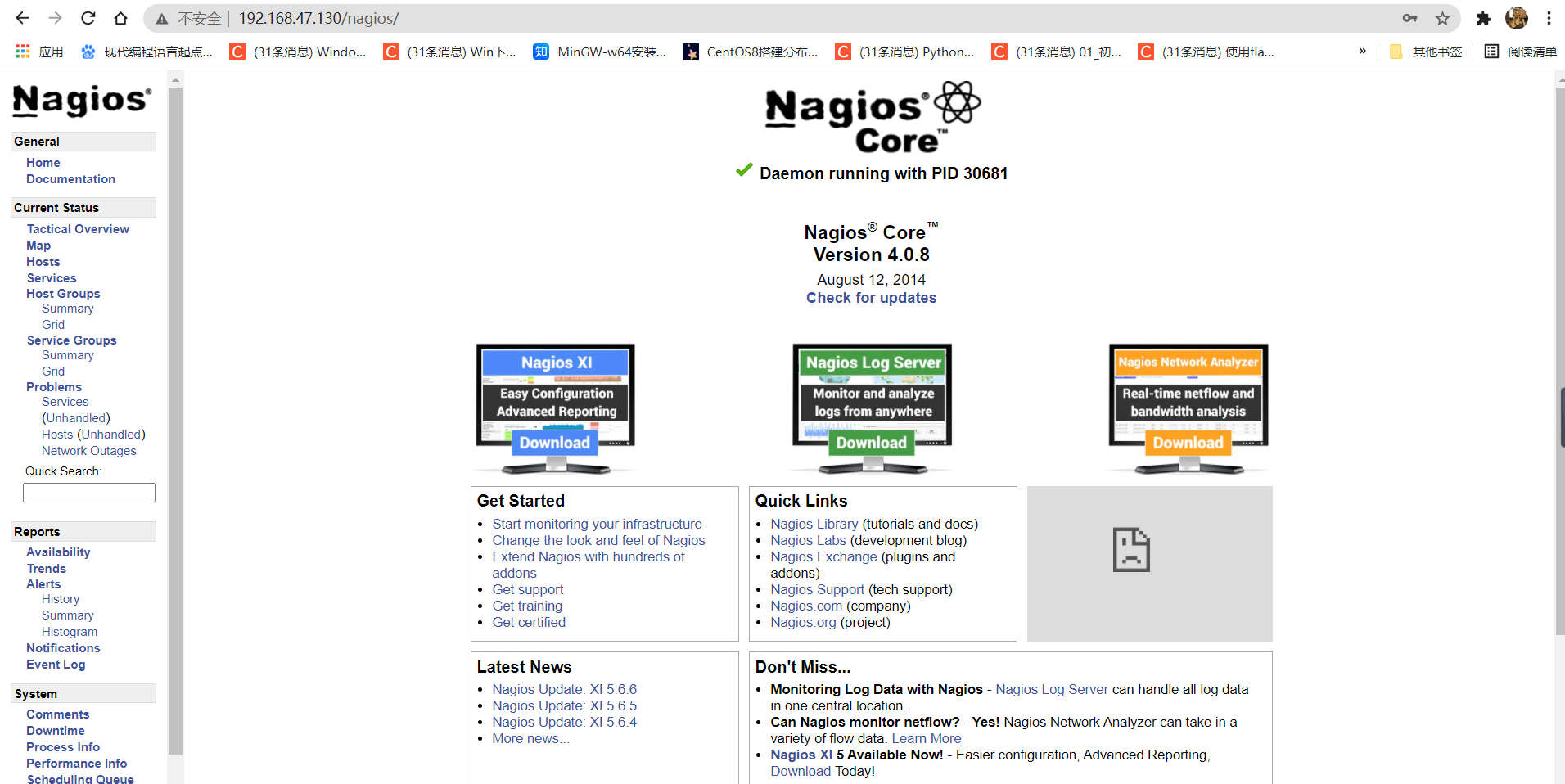Download Nagios Network Analyzer

[x=1188, y=443]
